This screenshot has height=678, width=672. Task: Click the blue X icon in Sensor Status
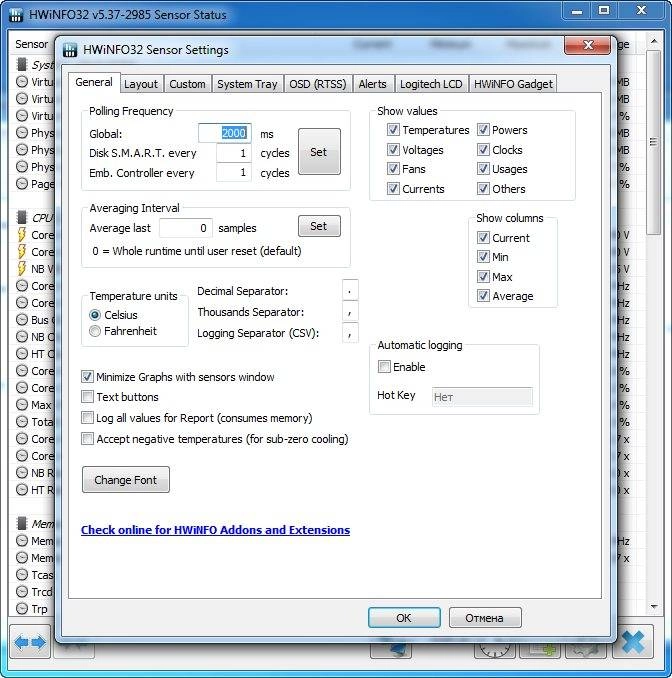634,642
